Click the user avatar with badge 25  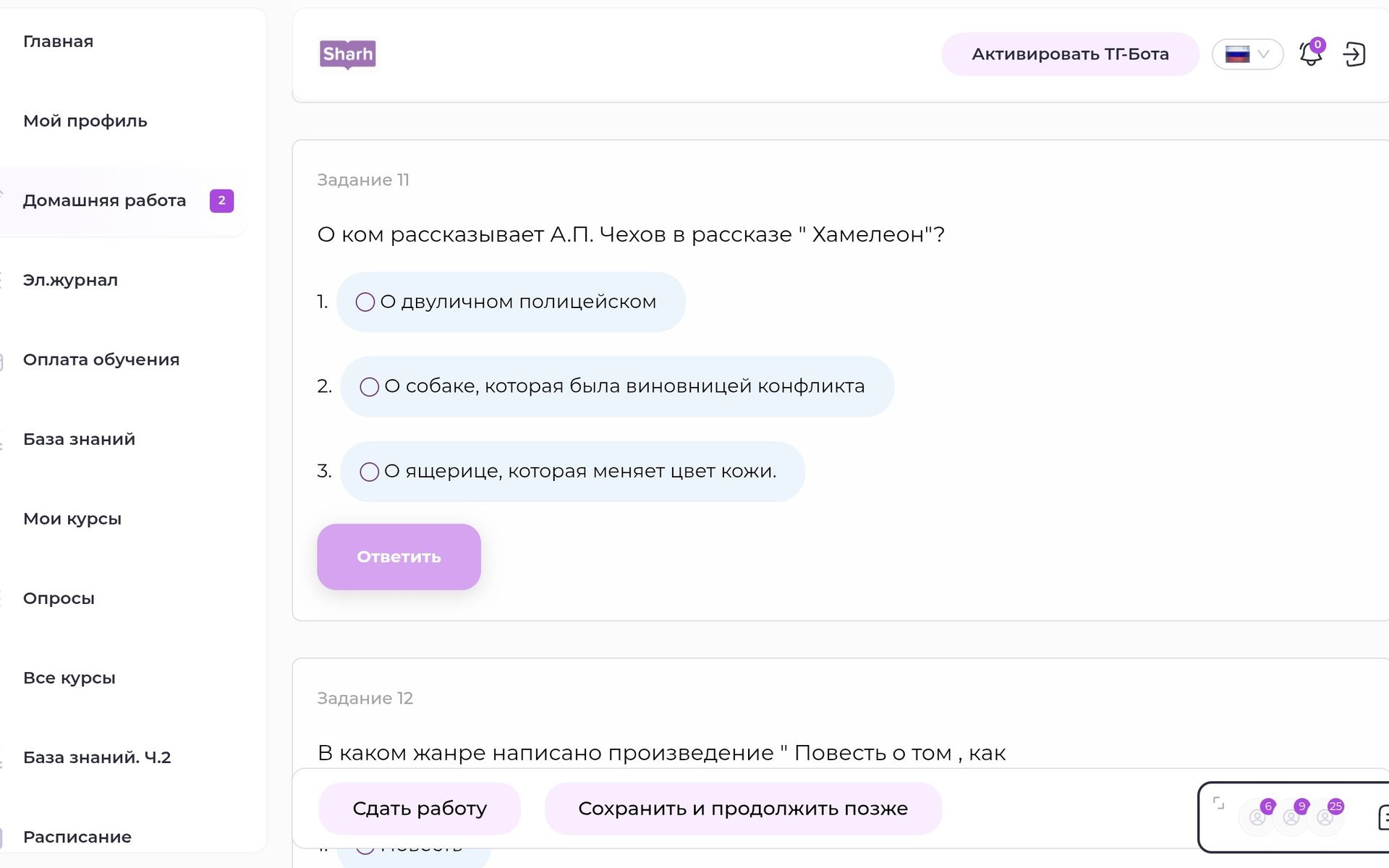[1325, 817]
